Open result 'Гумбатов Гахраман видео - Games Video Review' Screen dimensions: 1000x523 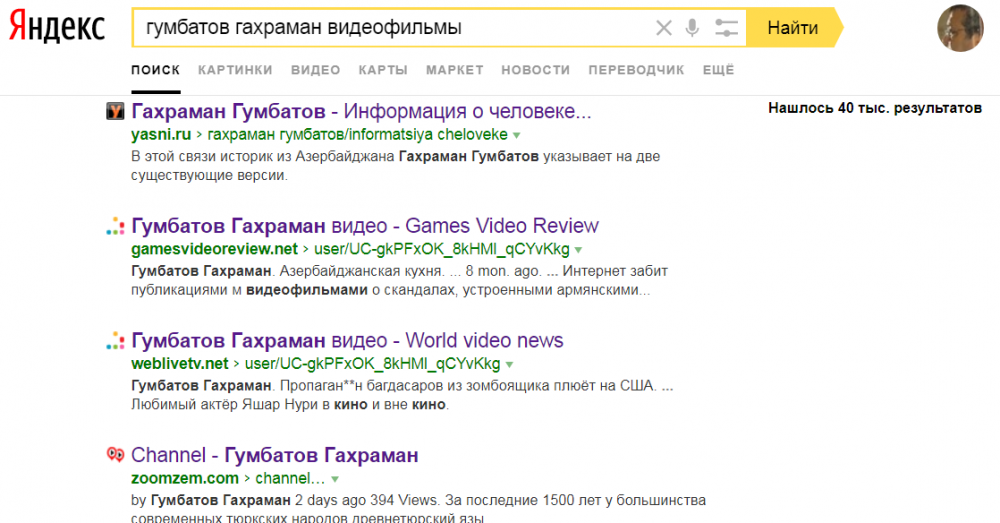(365, 226)
